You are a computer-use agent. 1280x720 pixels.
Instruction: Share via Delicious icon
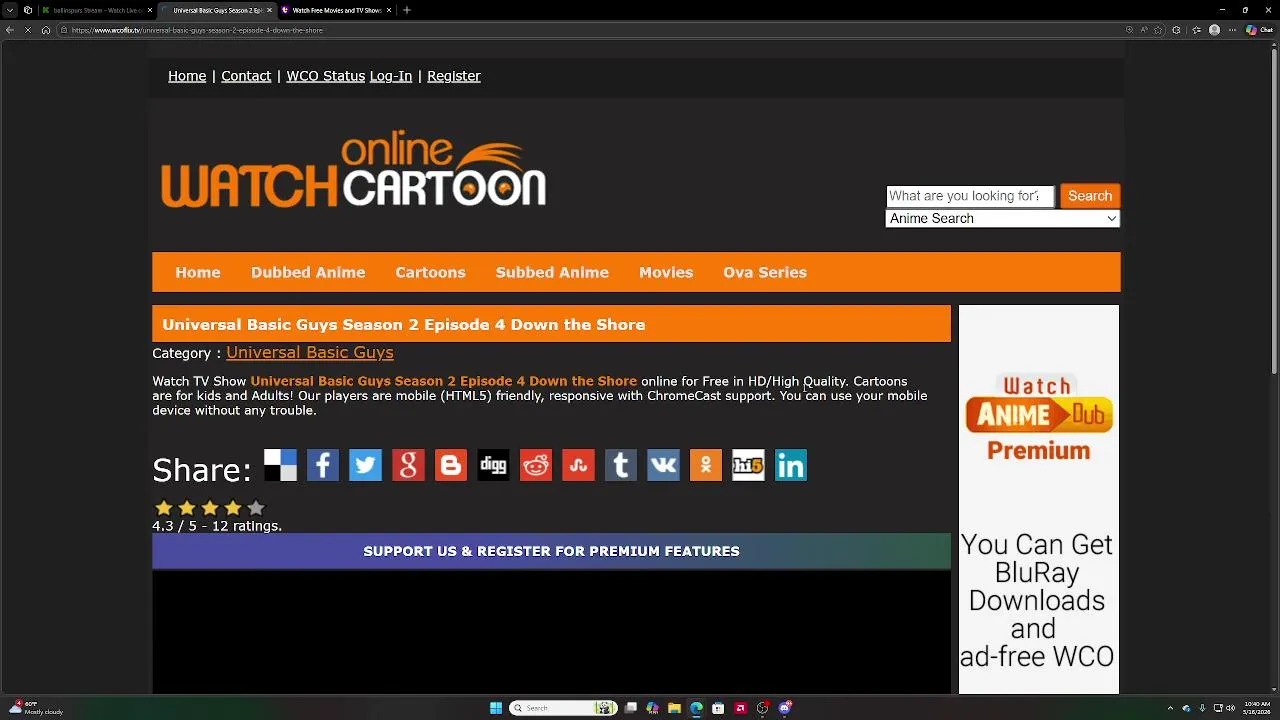coord(280,465)
